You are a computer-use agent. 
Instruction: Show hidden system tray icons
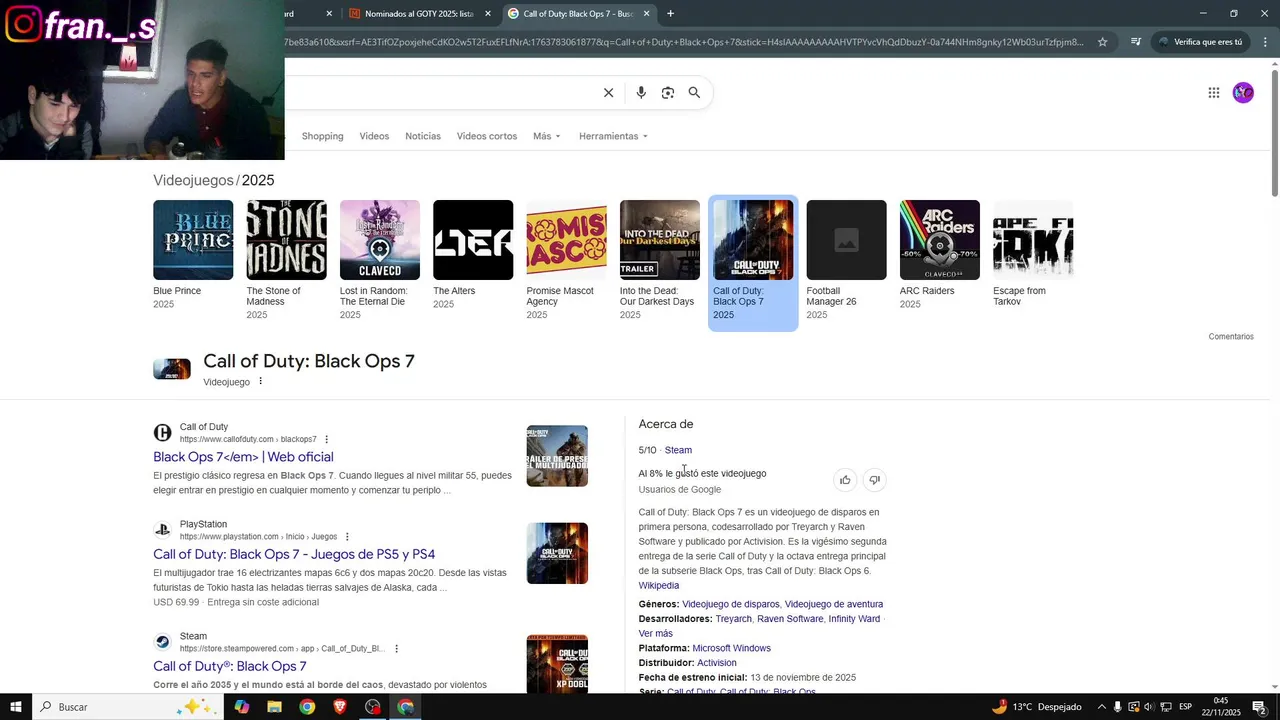(x=1101, y=707)
